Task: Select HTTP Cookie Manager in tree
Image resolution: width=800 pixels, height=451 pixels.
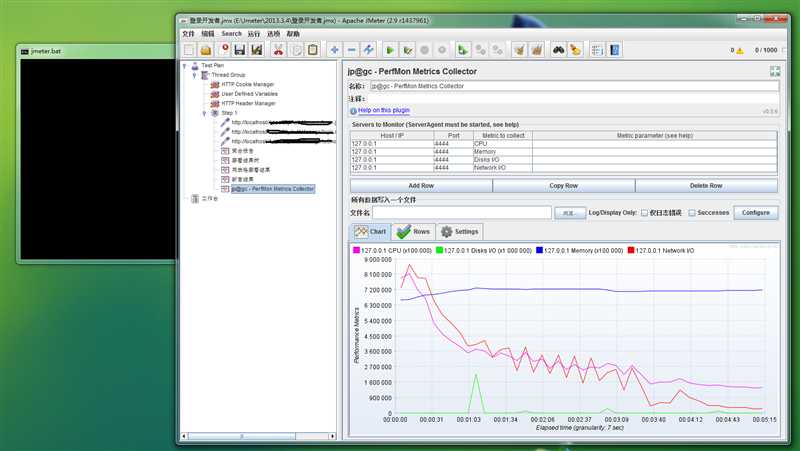Action: point(247,85)
